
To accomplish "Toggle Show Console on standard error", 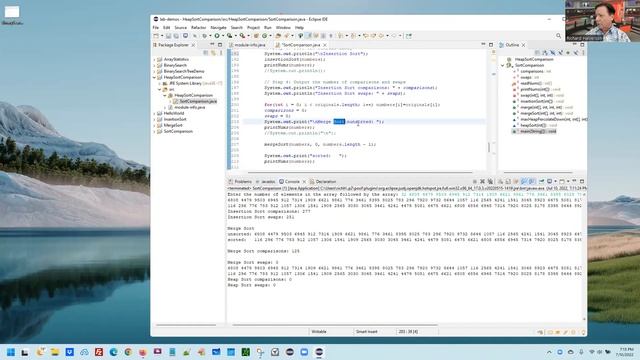I will pyautogui.click(x=532, y=181).
